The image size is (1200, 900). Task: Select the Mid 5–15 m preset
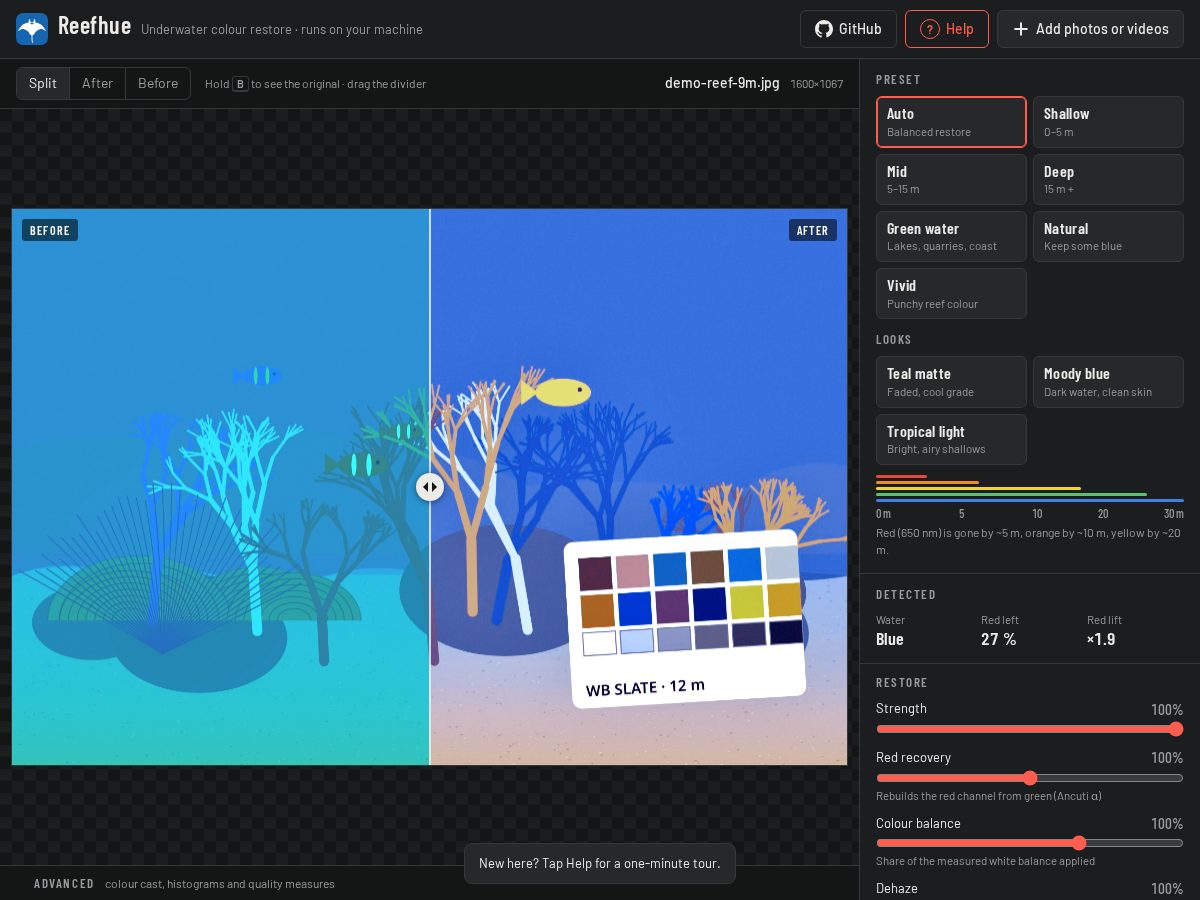(x=951, y=180)
